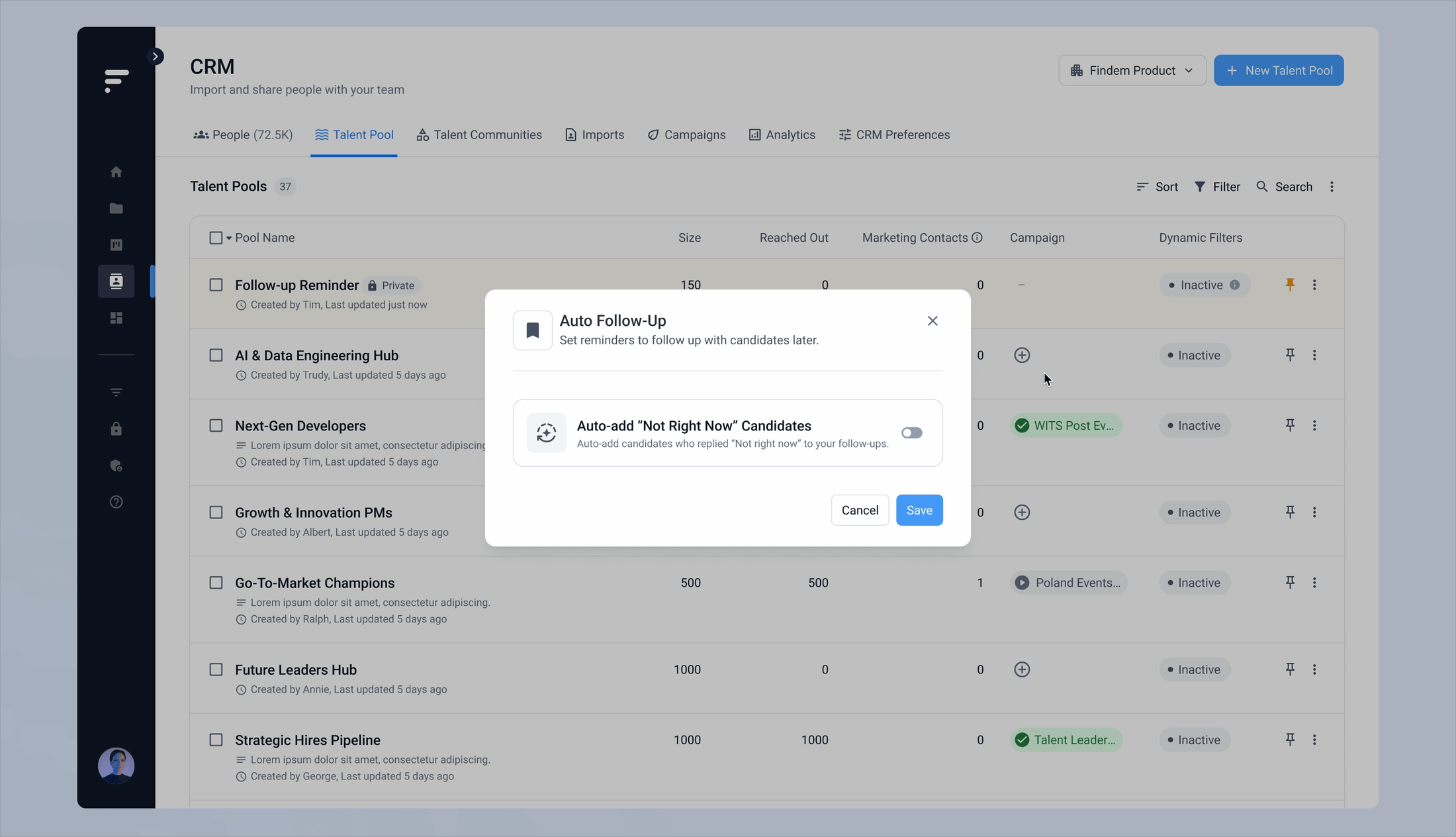
Task: Open select-all dropdown arrow beside Pool Name
Action: [x=229, y=238]
